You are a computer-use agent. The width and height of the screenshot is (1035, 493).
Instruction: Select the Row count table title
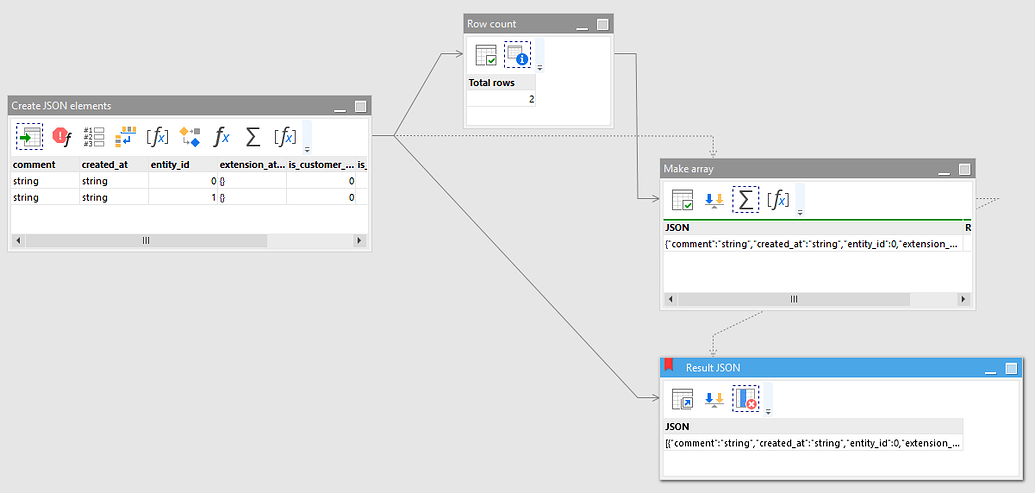(x=492, y=24)
